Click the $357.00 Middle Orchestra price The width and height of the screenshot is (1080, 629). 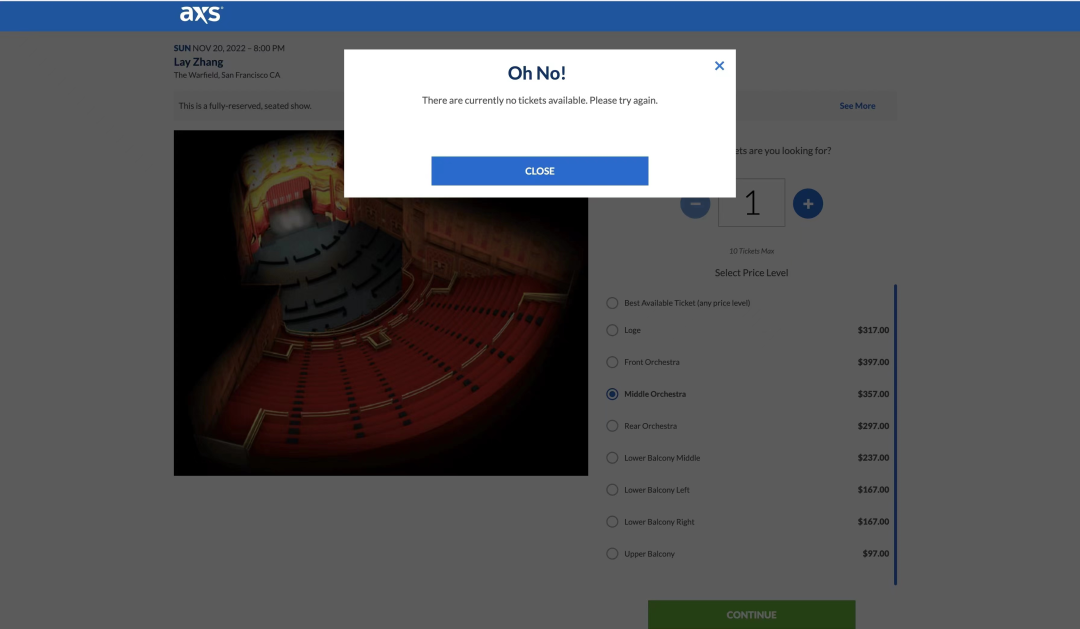873,394
